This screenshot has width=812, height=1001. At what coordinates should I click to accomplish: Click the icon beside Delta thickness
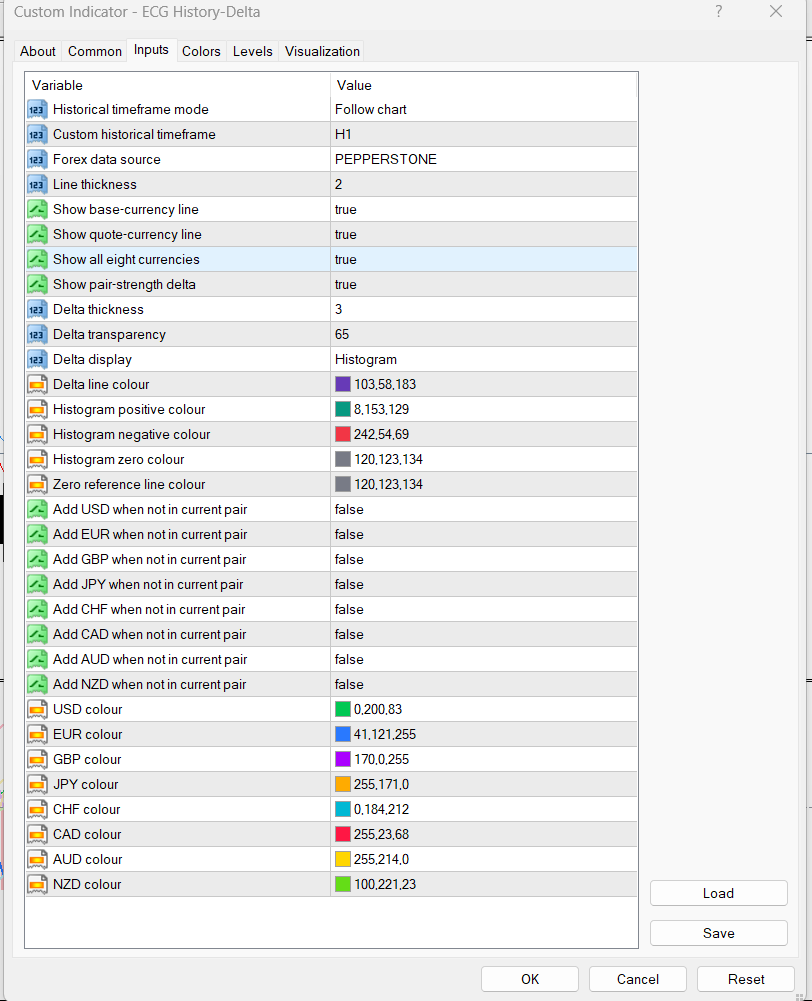pyautogui.click(x=37, y=310)
